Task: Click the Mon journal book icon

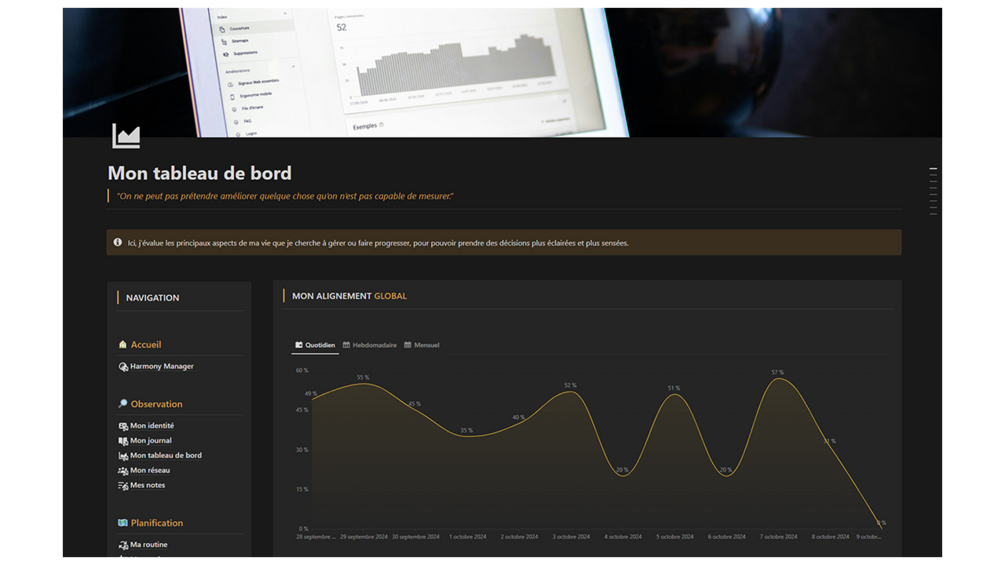Action: pos(123,441)
